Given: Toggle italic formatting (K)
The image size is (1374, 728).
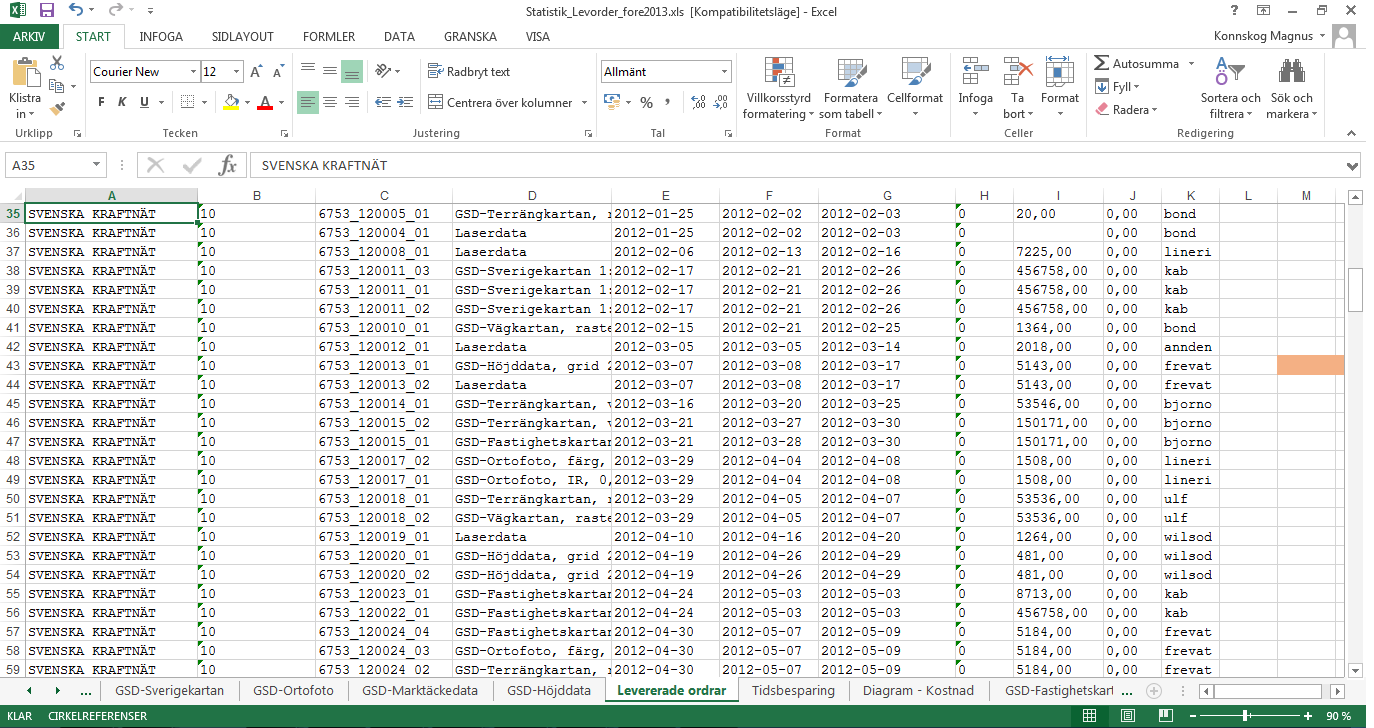Looking at the screenshot, I should pyautogui.click(x=122, y=102).
